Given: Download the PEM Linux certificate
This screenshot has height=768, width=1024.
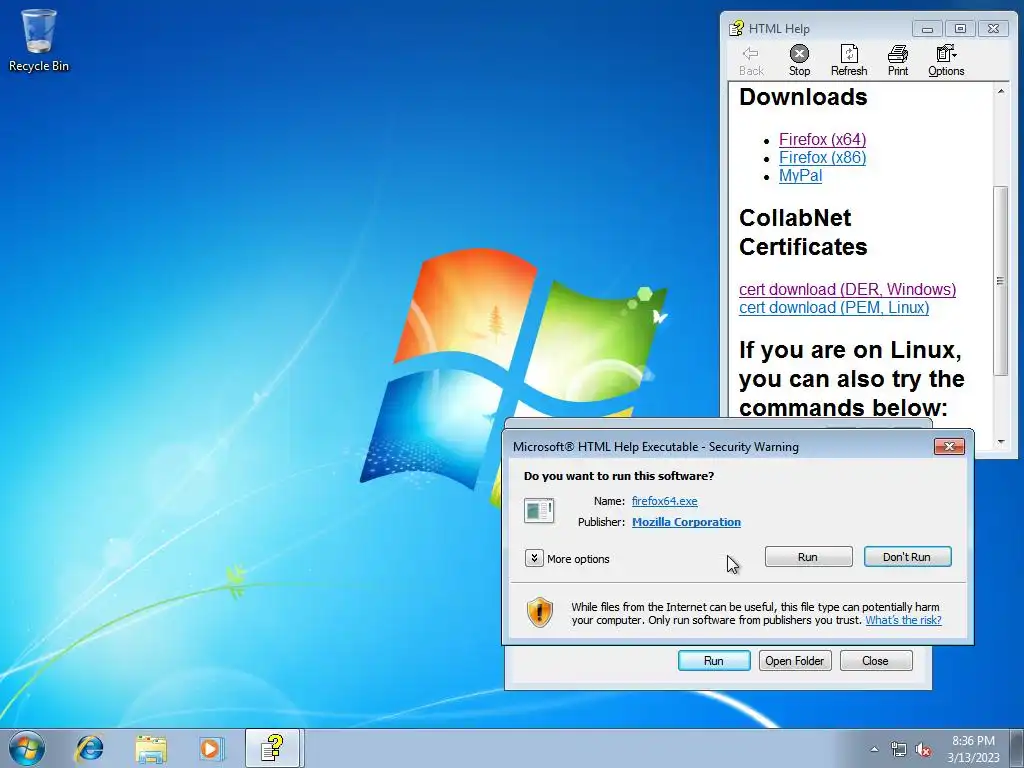Looking at the screenshot, I should (834, 308).
